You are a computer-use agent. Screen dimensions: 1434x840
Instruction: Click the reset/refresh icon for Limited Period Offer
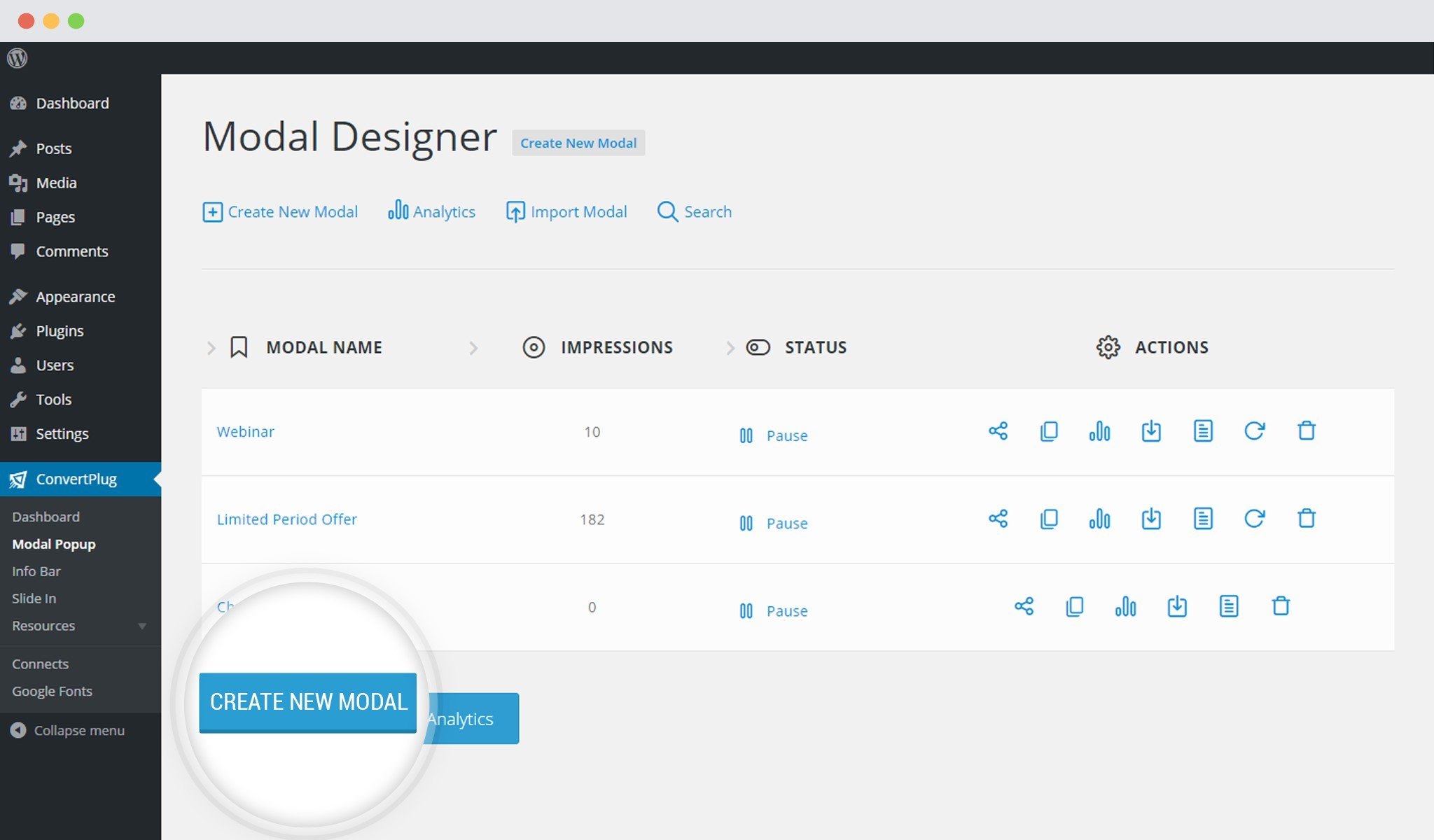click(1254, 517)
